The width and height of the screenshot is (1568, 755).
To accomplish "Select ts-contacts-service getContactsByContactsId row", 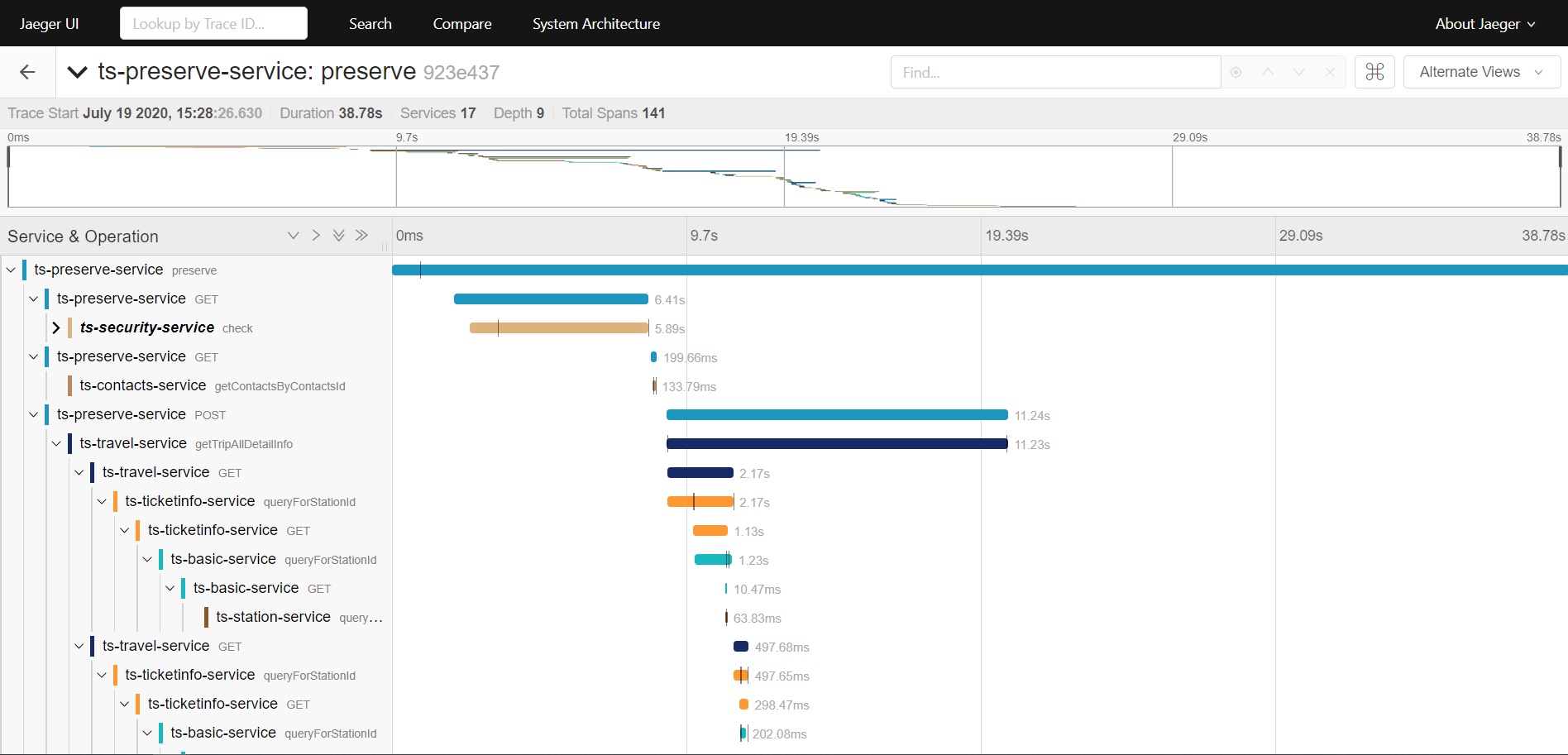I will [213, 385].
